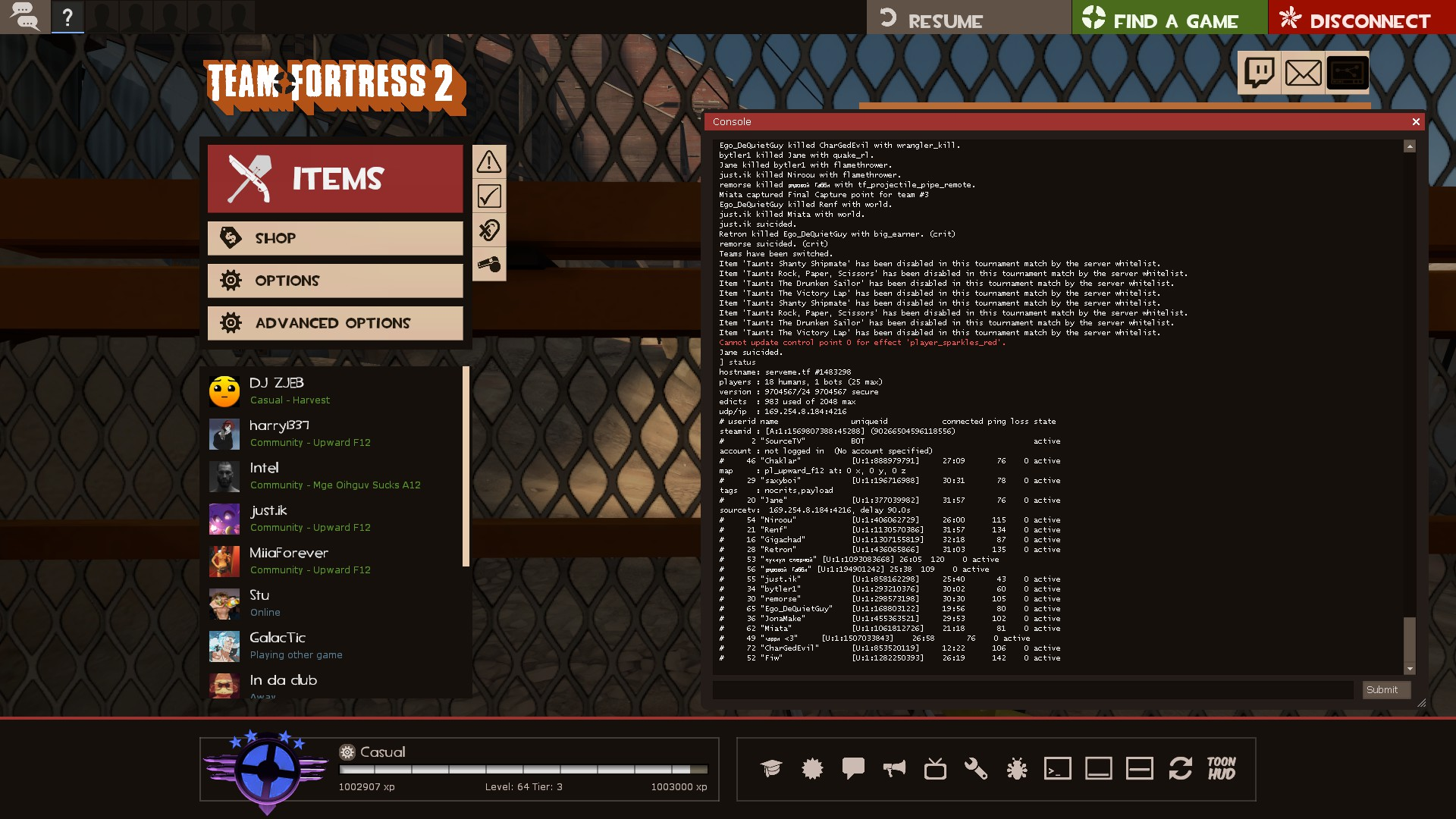The height and width of the screenshot is (819, 1456).
Task: Click the bug report icon
Action: (1016, 769)
